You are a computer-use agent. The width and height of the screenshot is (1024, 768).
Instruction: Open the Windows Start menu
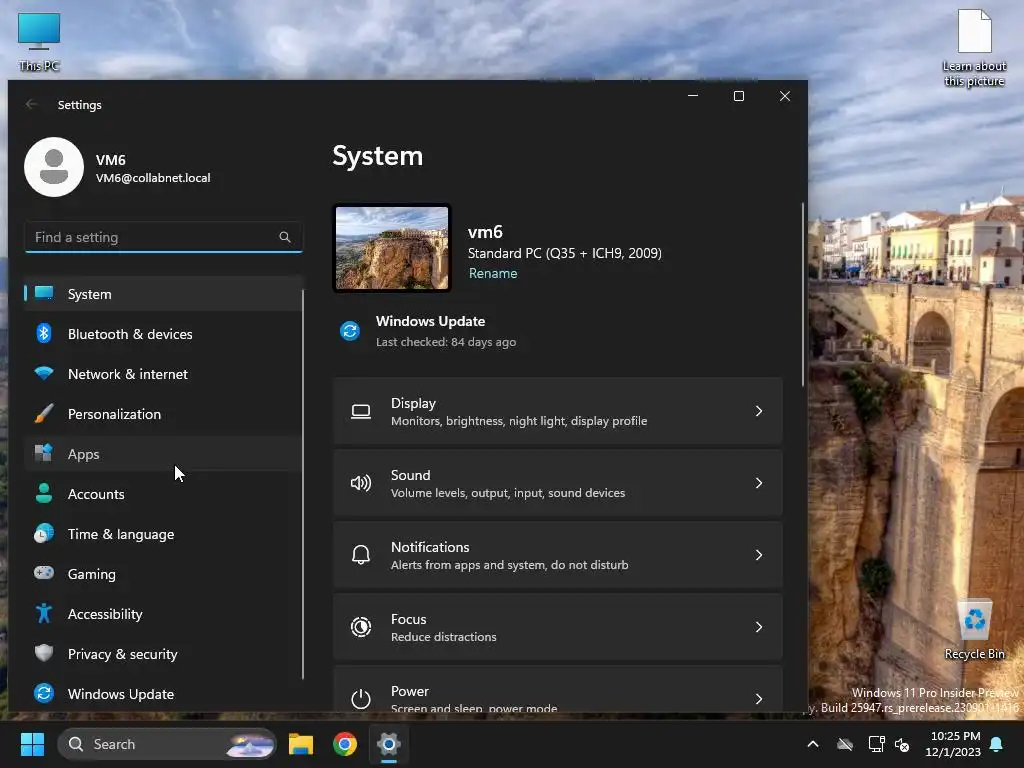click(x=32, y=744)
